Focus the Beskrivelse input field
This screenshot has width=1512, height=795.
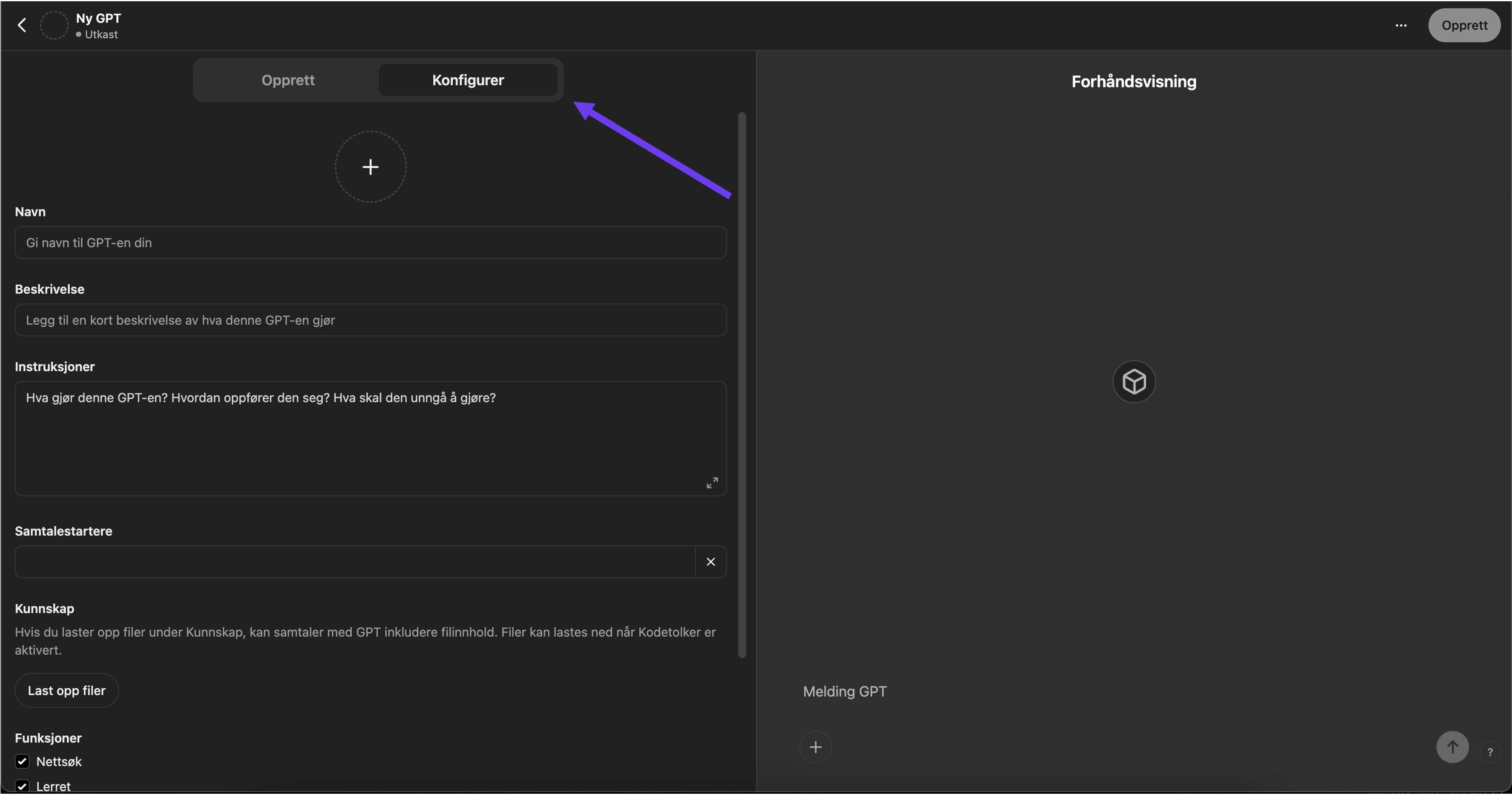point(370,320)
